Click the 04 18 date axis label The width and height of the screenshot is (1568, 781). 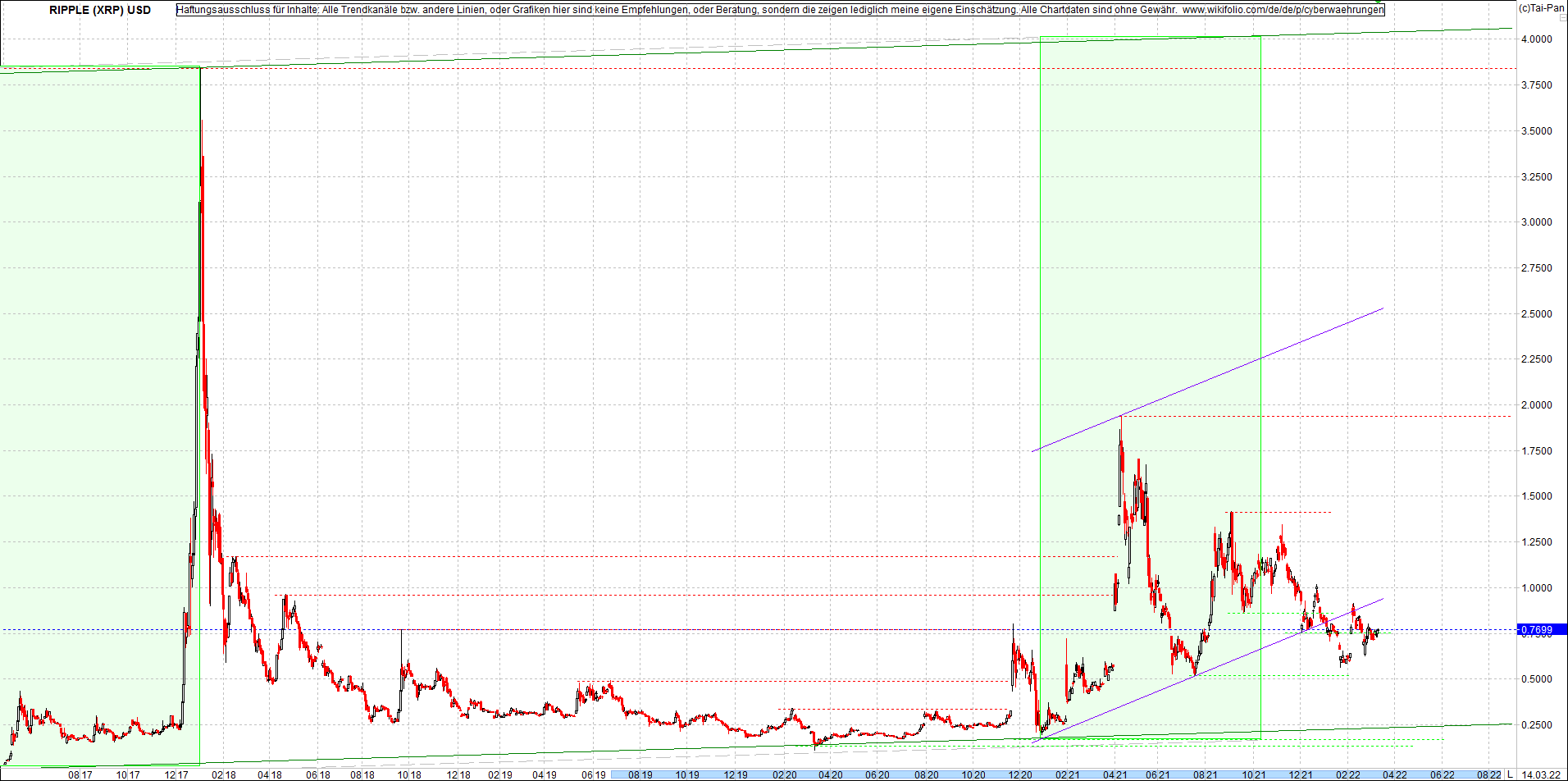[269, 774]
